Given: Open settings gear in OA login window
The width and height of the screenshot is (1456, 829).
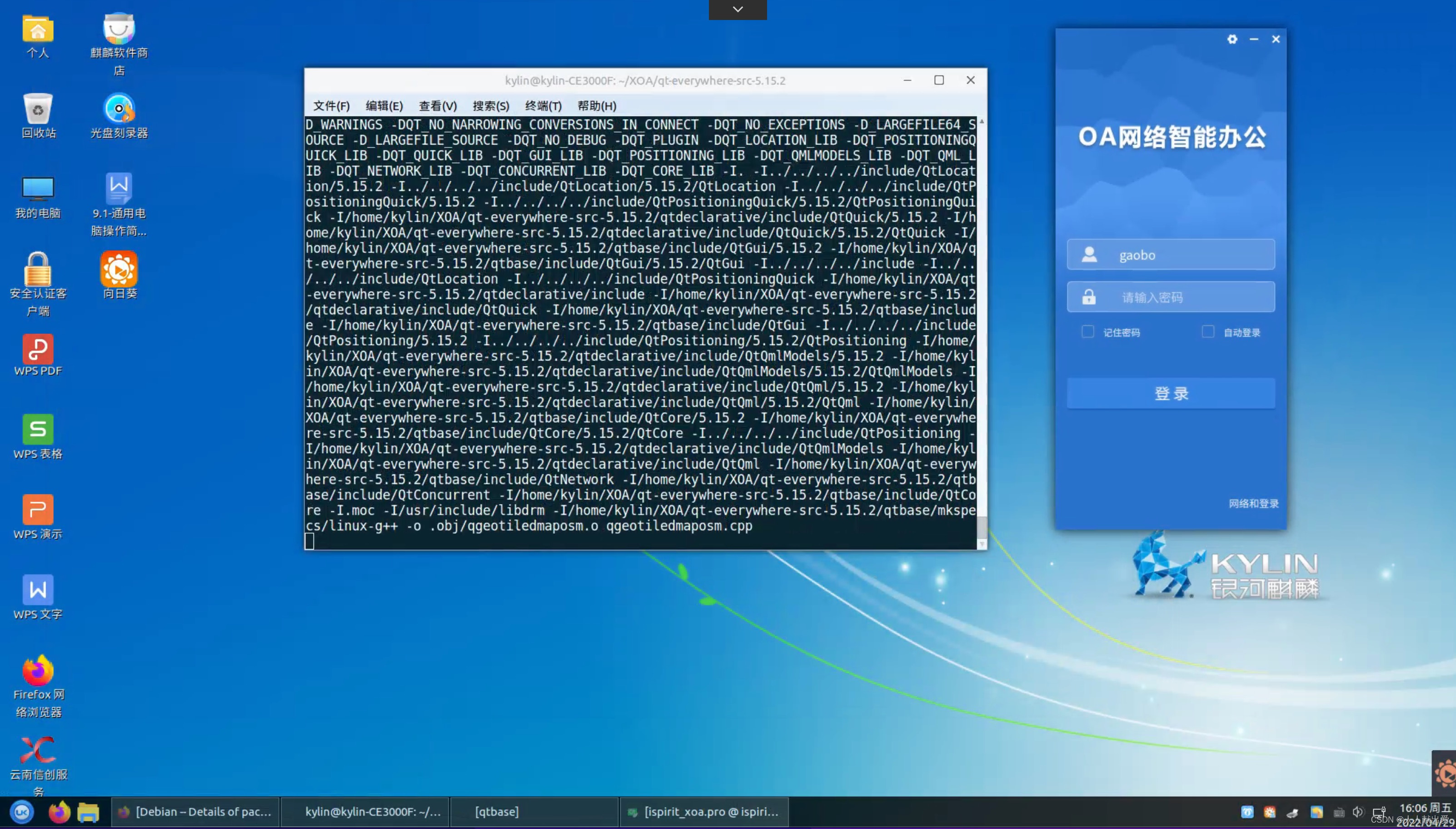Looking at the screenshot, I should click(x=1232, y=39).
